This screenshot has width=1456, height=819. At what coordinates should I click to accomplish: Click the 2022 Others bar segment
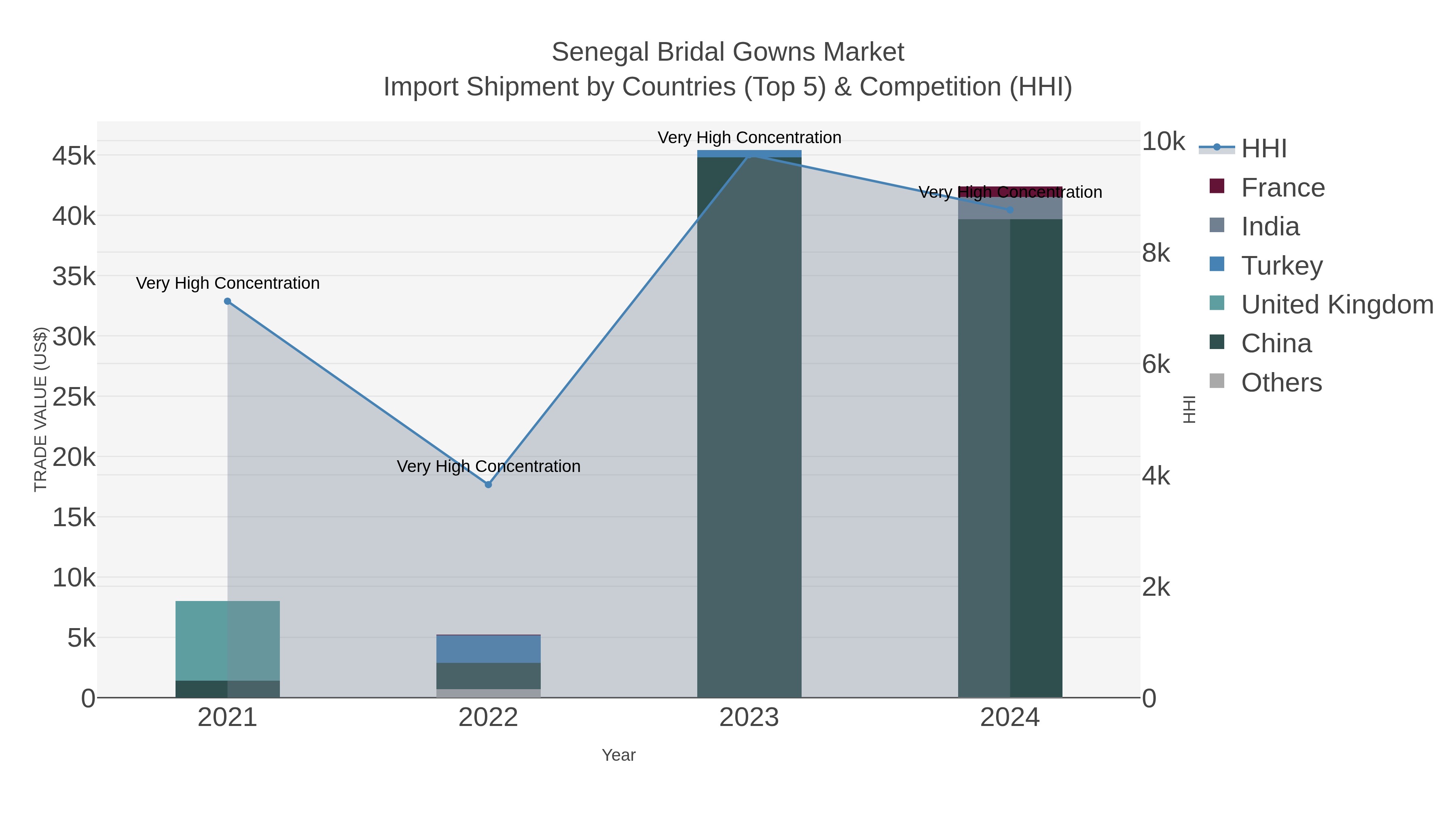tap(488, 693)
